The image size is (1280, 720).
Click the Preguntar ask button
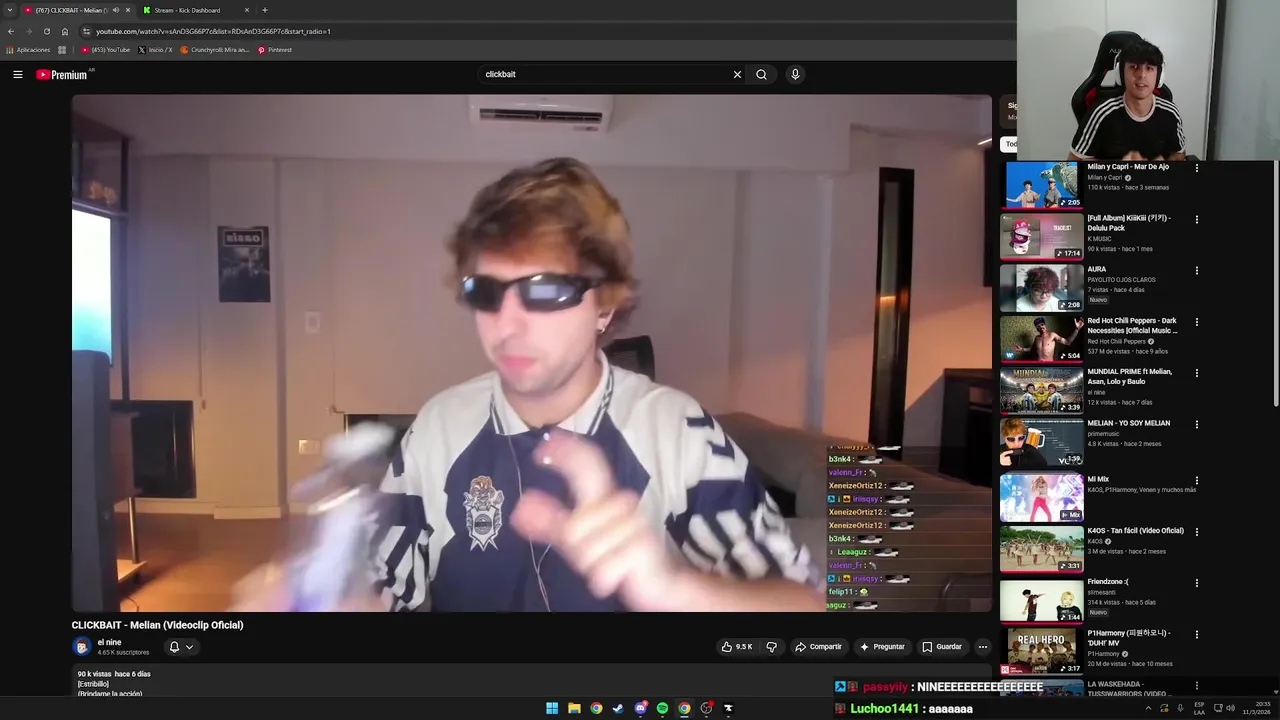click(x=882, y=647)
